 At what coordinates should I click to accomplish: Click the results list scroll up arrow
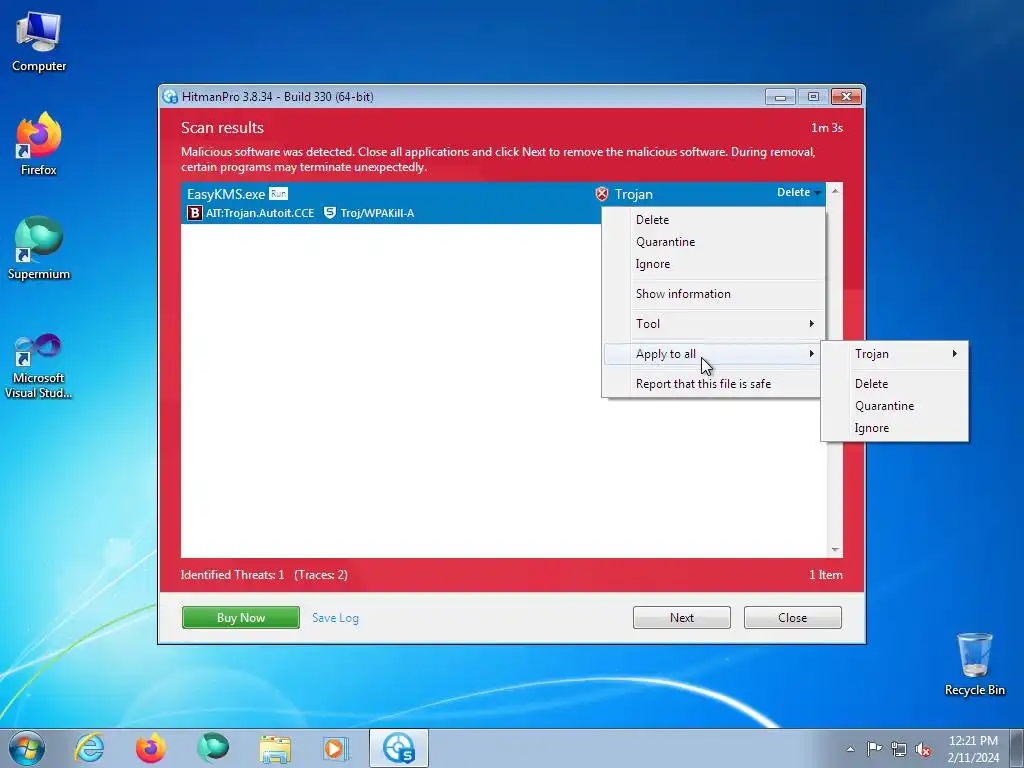[x=835, y=191]
